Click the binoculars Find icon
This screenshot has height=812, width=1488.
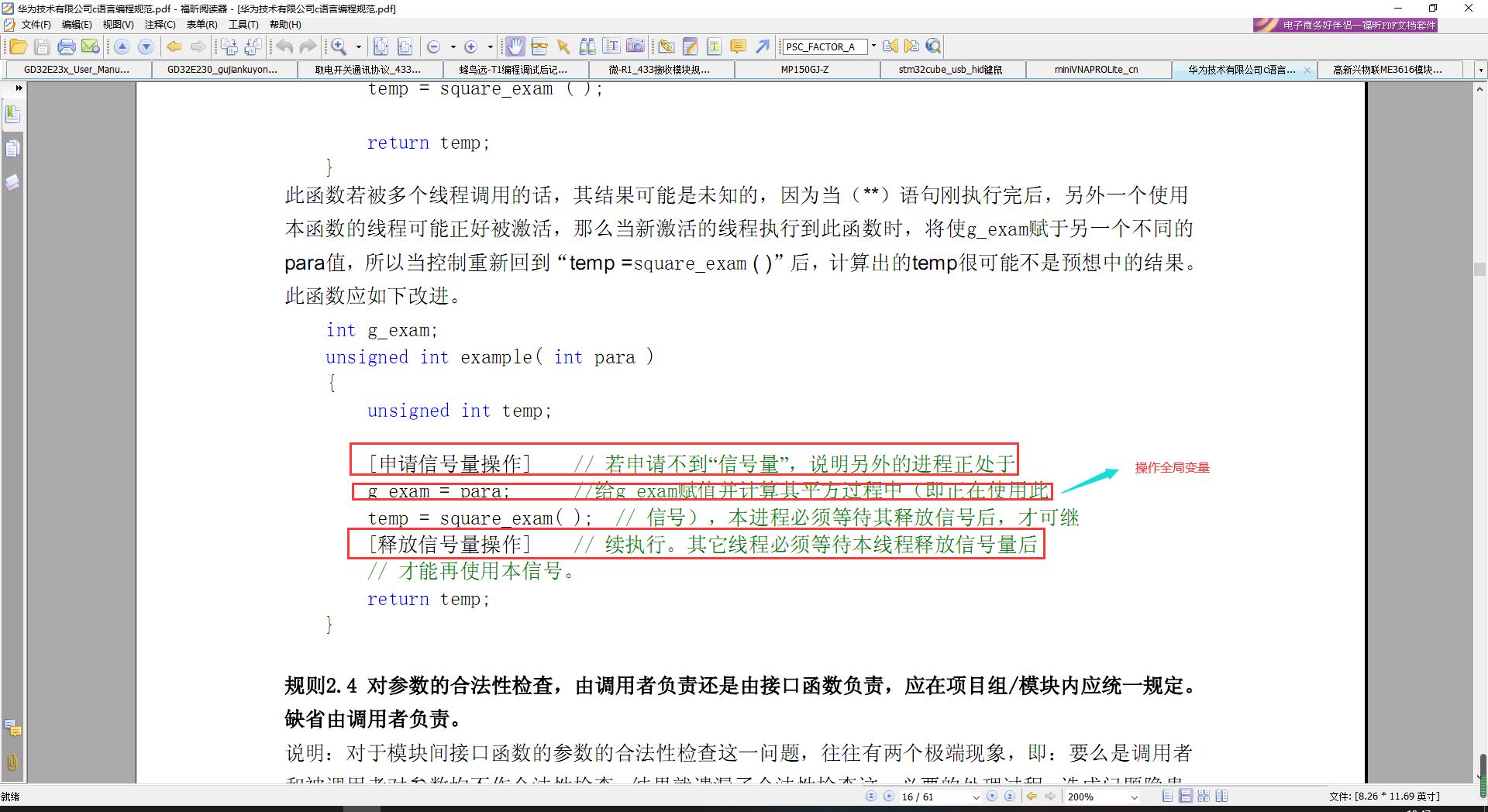point(587,46)
